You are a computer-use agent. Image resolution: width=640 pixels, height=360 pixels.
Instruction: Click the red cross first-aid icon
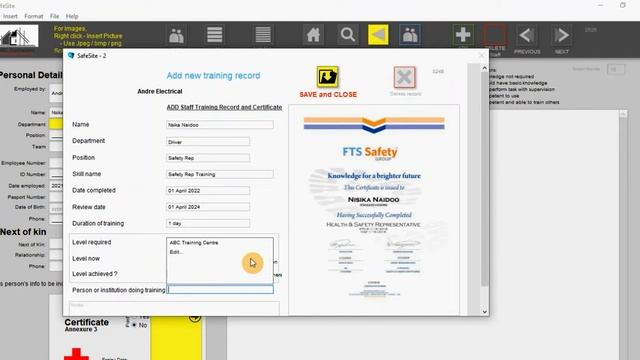(76, 354)
